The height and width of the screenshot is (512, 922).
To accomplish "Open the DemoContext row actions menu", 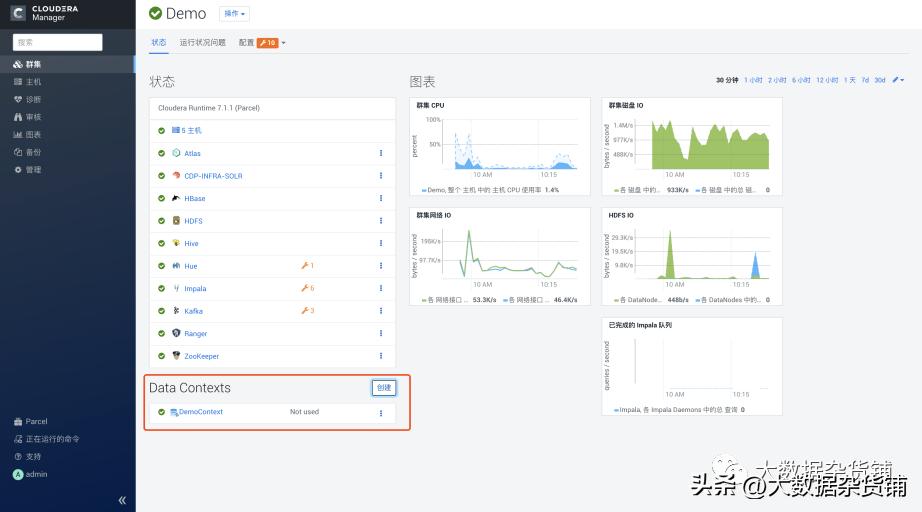I will click(381, 413).
